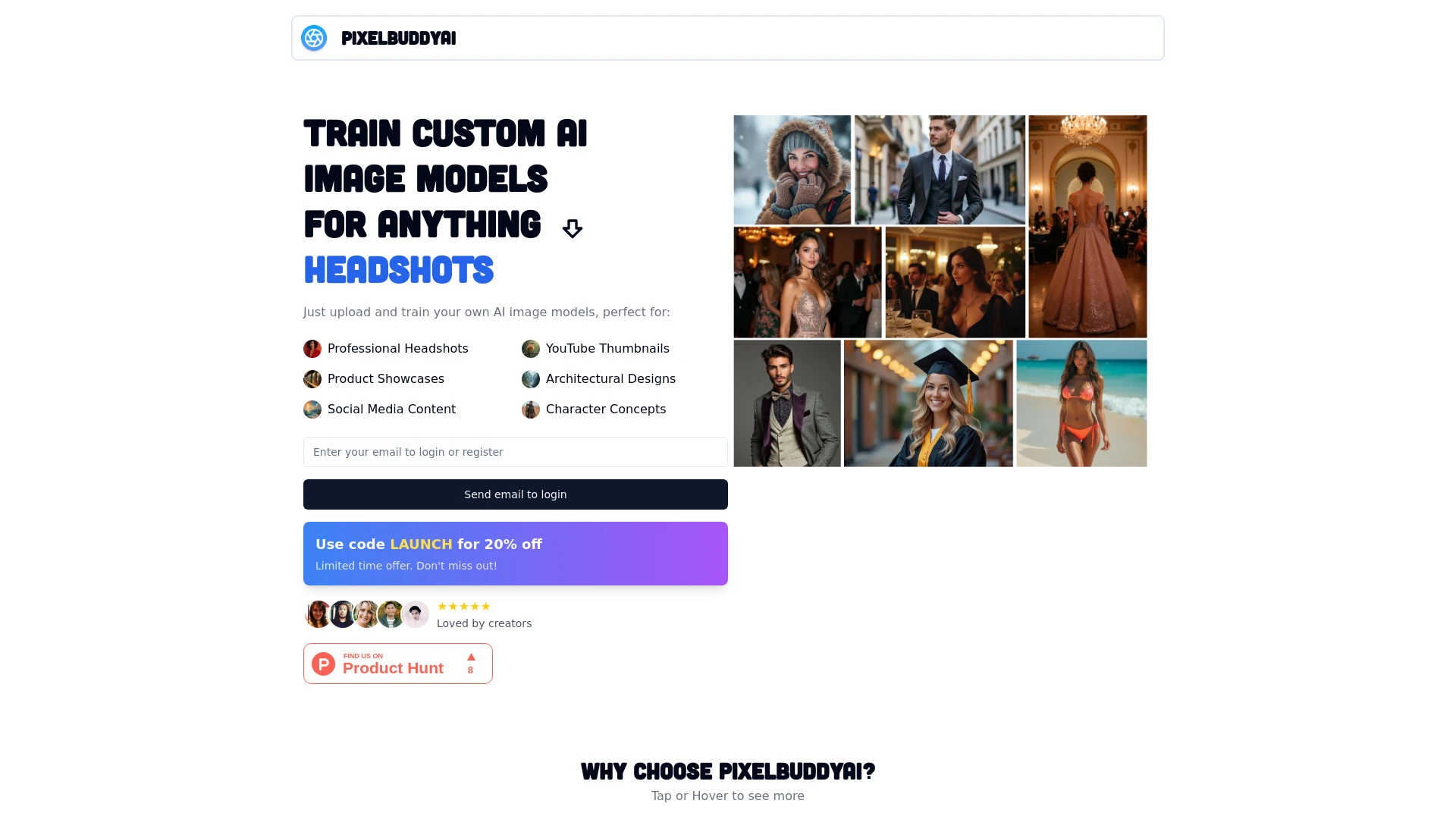
Task: Click the Social Media Content category icon
Action: point(312,409)
